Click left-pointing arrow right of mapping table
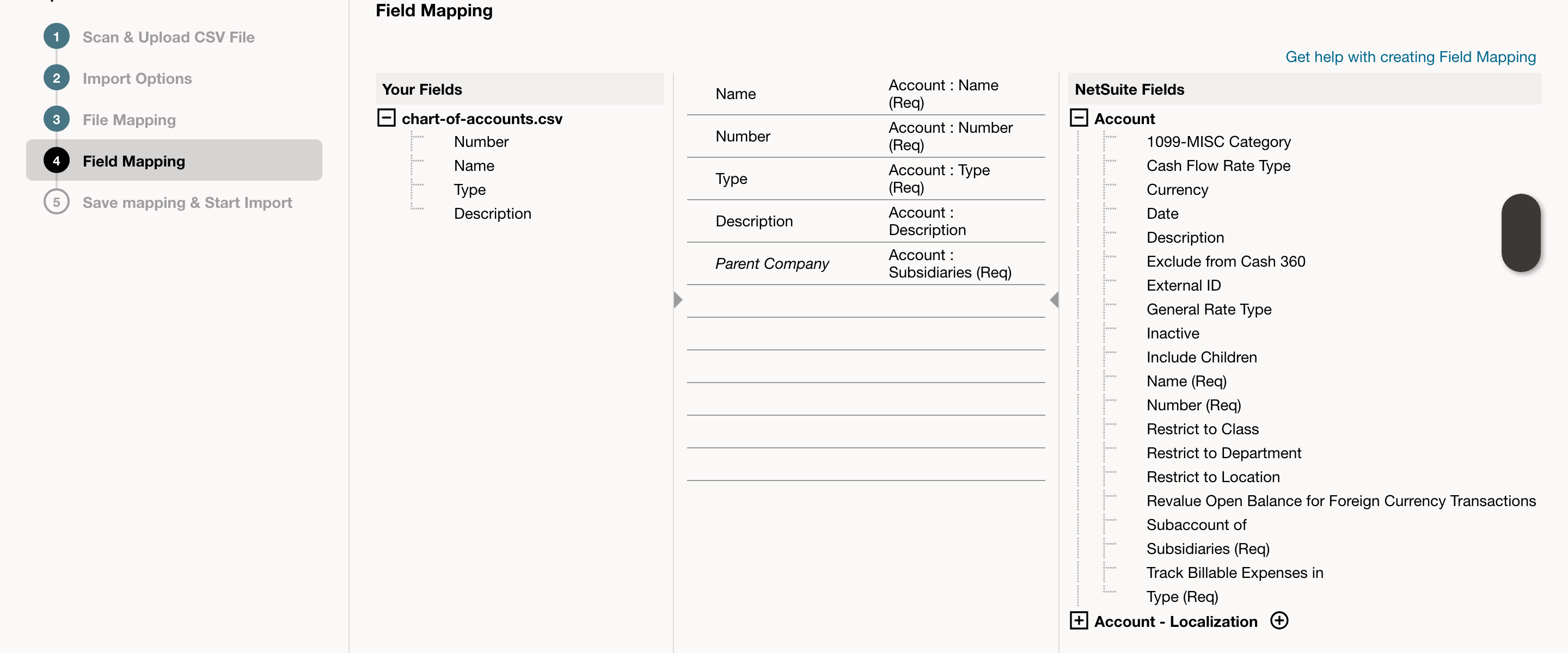The image size is (1568, 653). pos(1054,299)
